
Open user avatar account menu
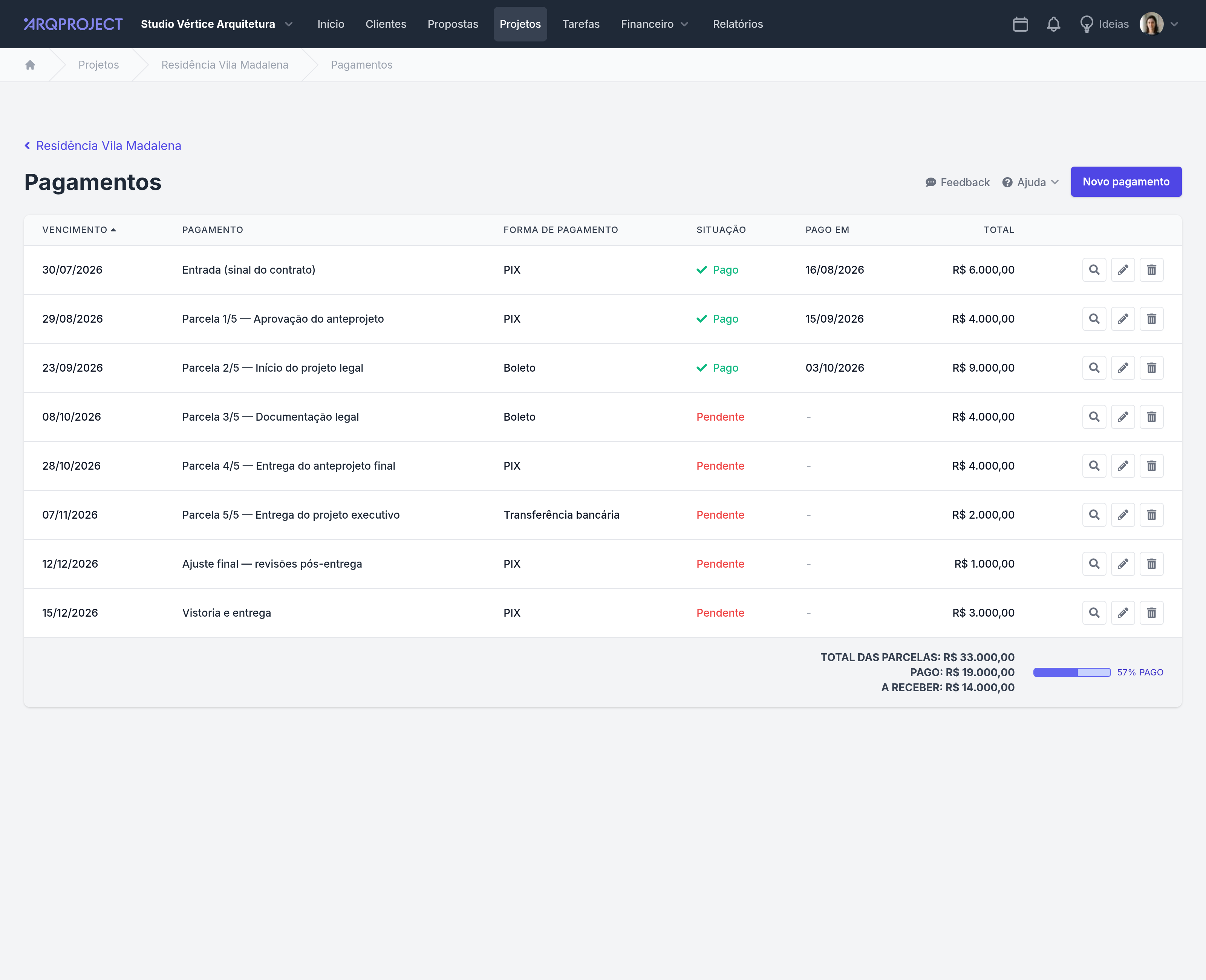click(x=1159, y=24)
